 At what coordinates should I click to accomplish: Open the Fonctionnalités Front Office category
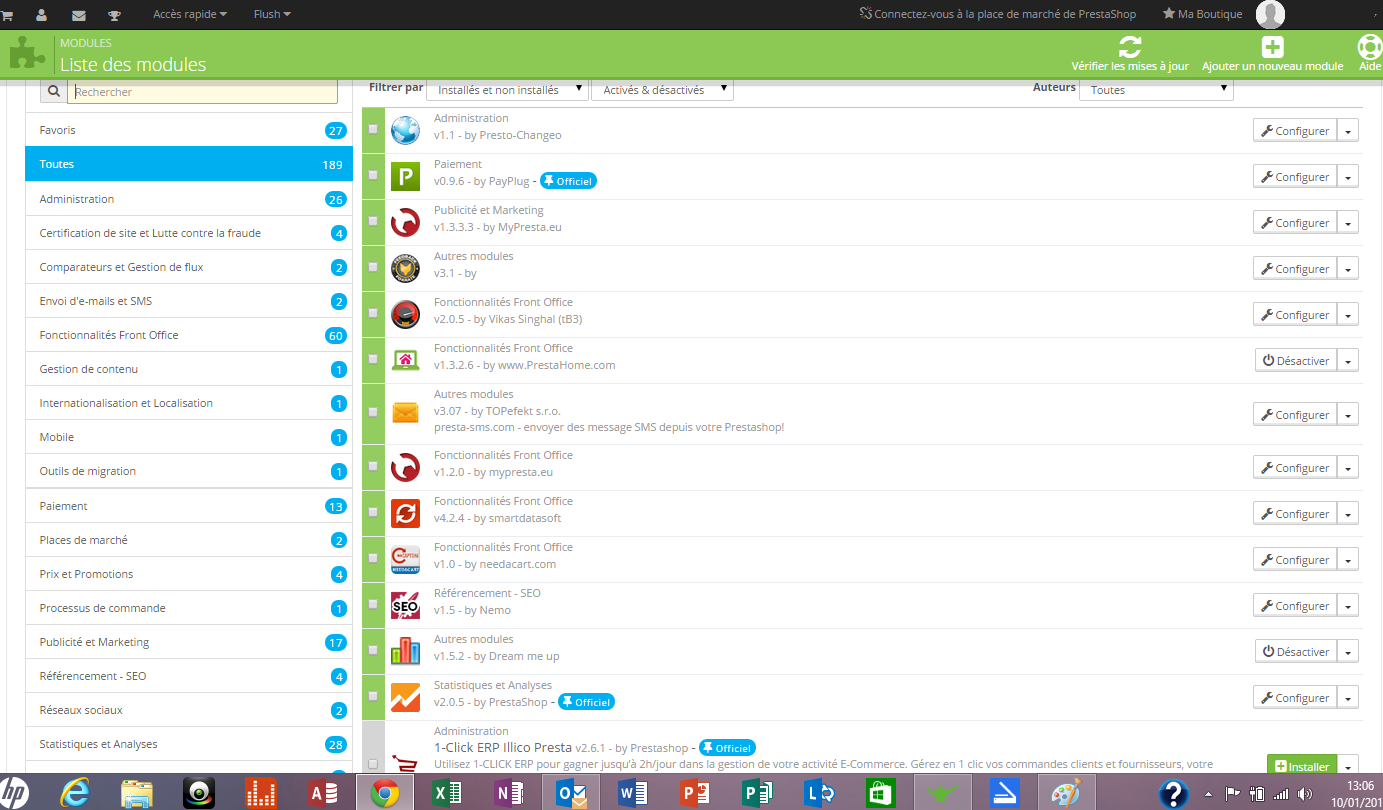(188, 335)
